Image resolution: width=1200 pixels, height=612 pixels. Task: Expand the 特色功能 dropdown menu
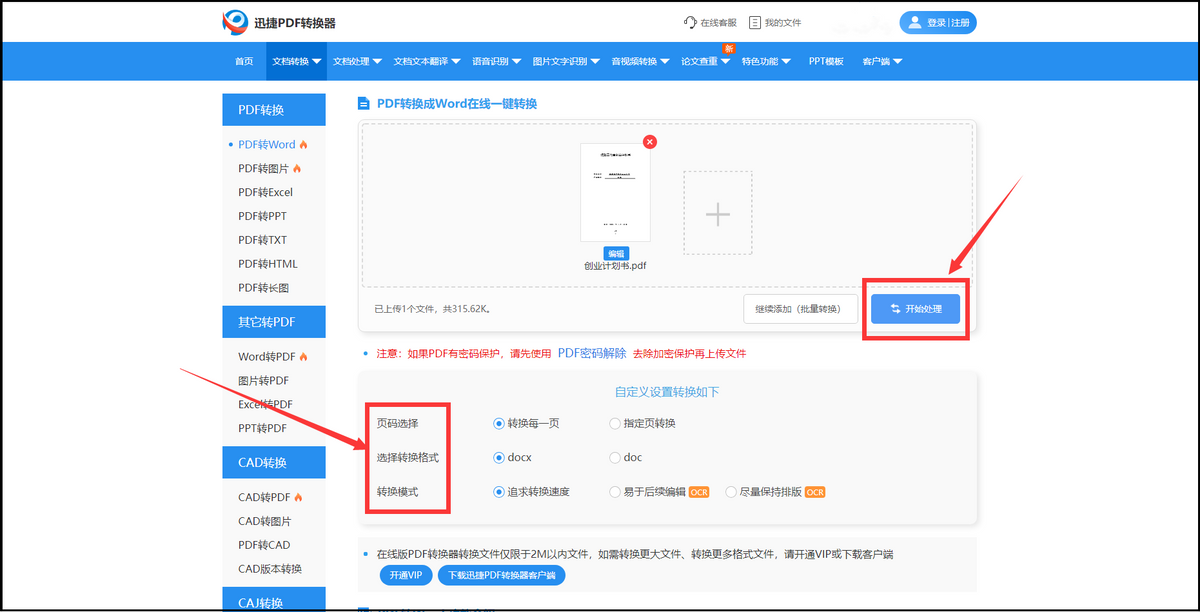766,61
